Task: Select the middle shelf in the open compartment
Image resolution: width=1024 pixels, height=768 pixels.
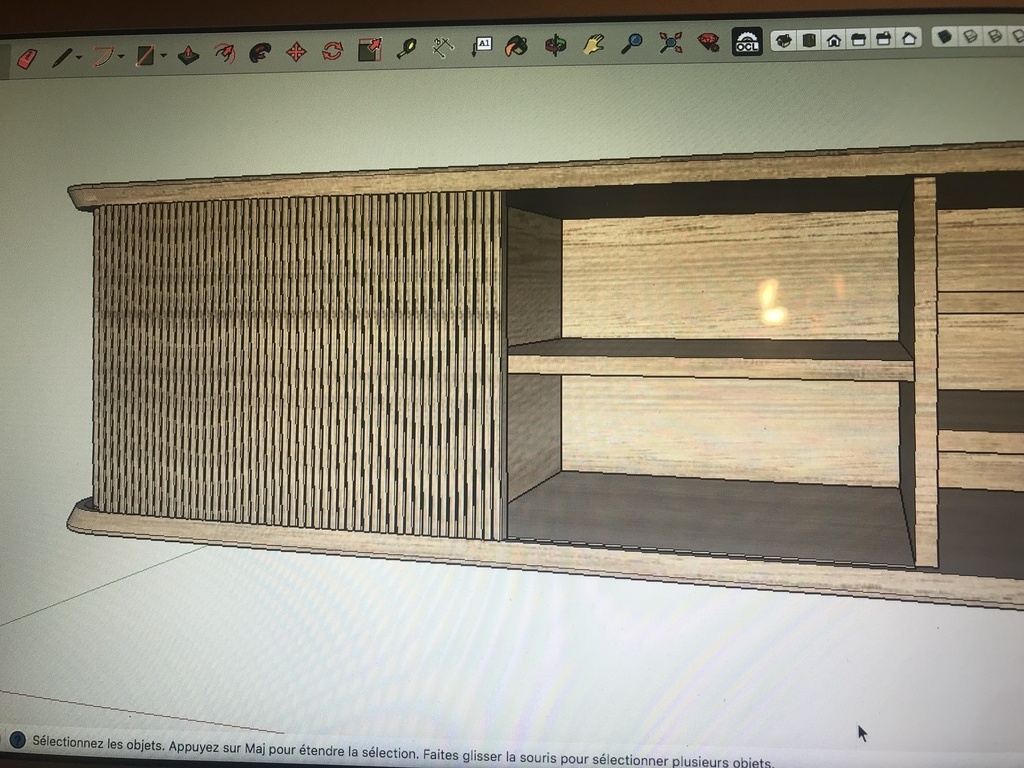Action: click(711, 366)
